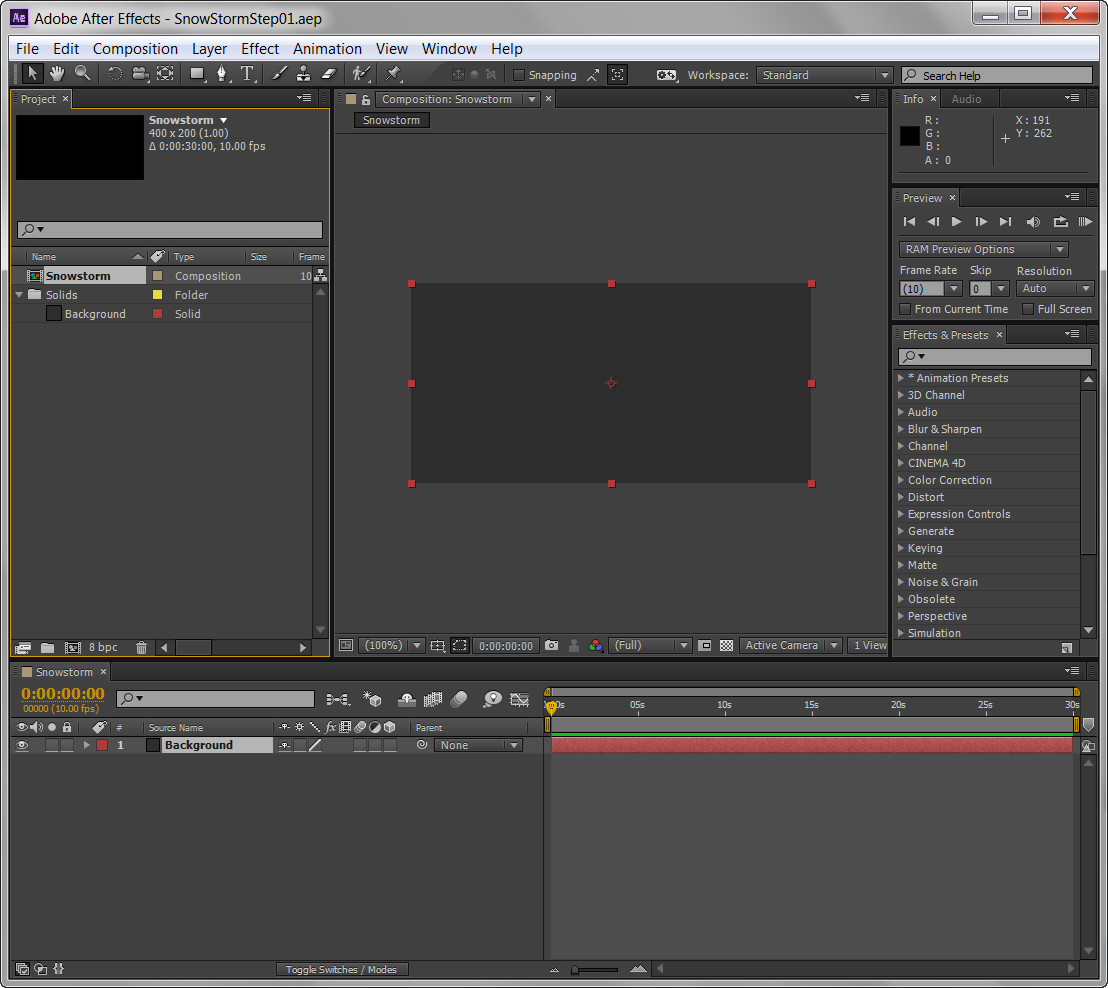Click the Take Snapshot camera icon
The height and width of the screenshot is (988, 1108).
(x=551, y=646)
